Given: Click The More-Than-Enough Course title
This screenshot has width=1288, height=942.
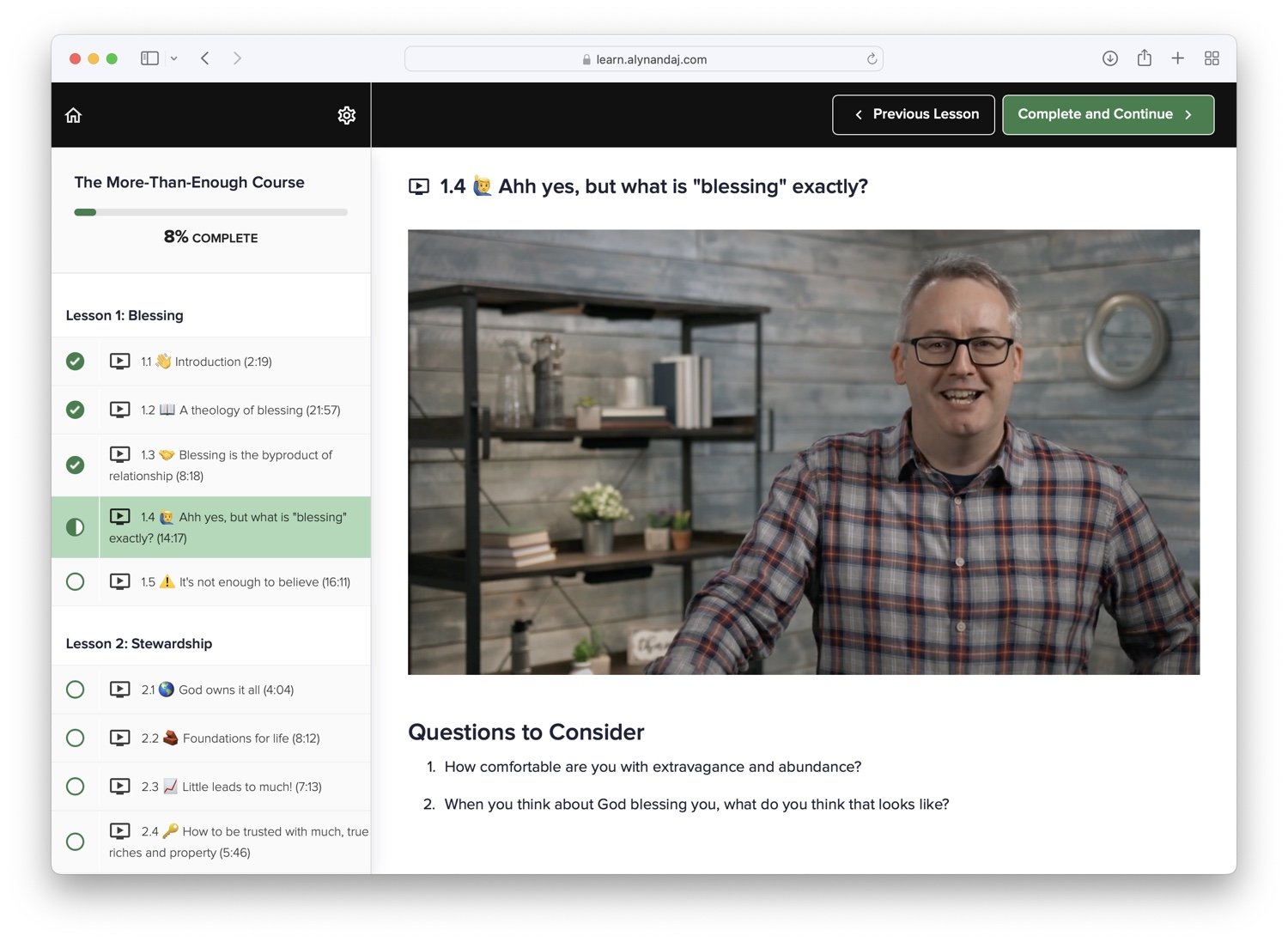Looking at the screenshot, I should click(189, 182).
